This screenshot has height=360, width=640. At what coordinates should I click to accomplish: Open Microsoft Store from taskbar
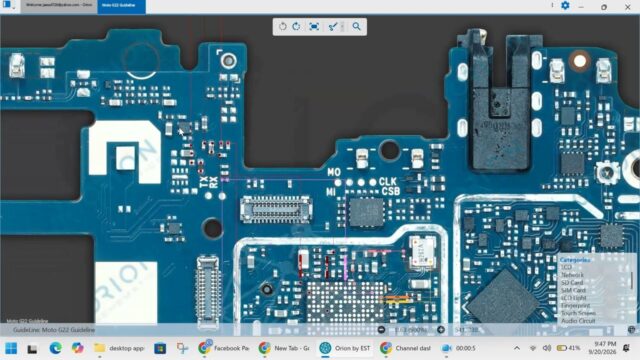click(160, 348)
